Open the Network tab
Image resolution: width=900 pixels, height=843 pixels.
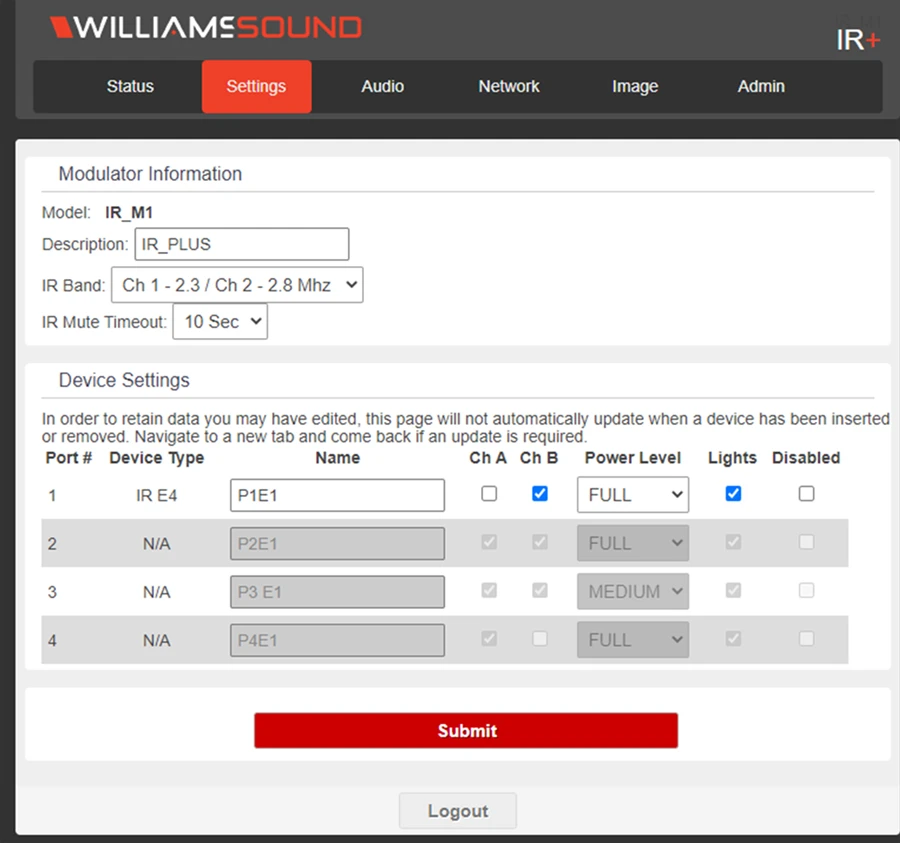click(508, 87)
